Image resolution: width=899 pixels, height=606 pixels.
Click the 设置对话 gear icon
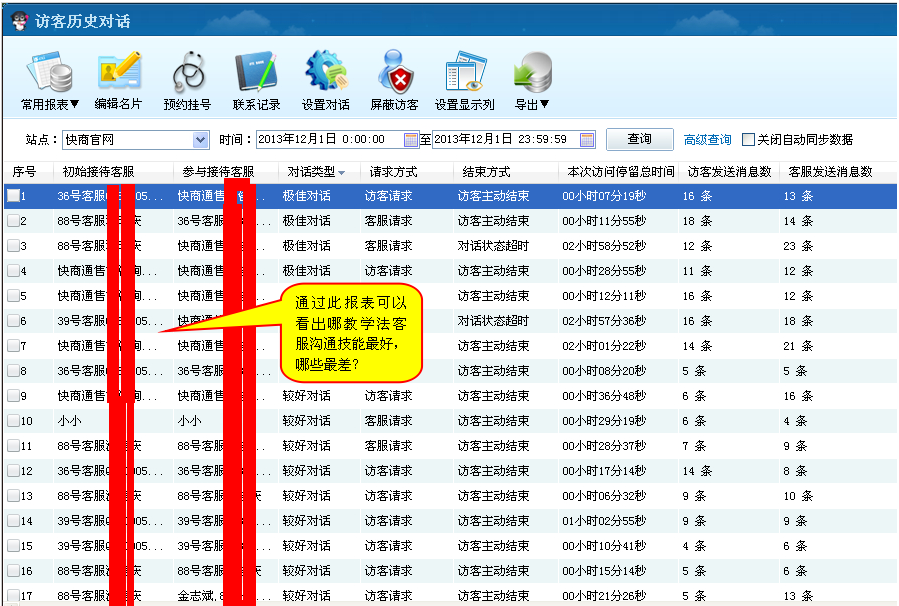click(325, 74)
